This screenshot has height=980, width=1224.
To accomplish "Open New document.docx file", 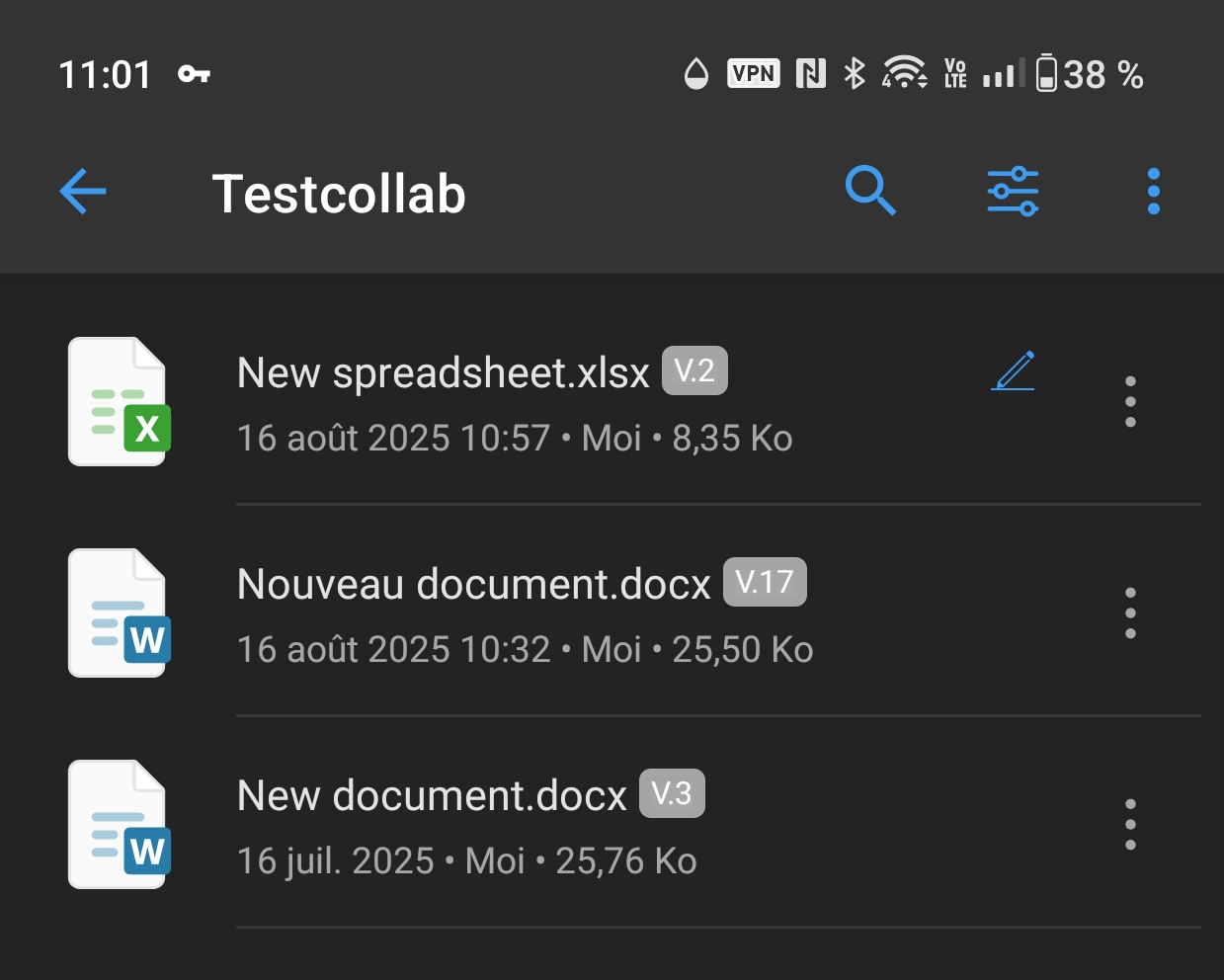I will 432,796.
